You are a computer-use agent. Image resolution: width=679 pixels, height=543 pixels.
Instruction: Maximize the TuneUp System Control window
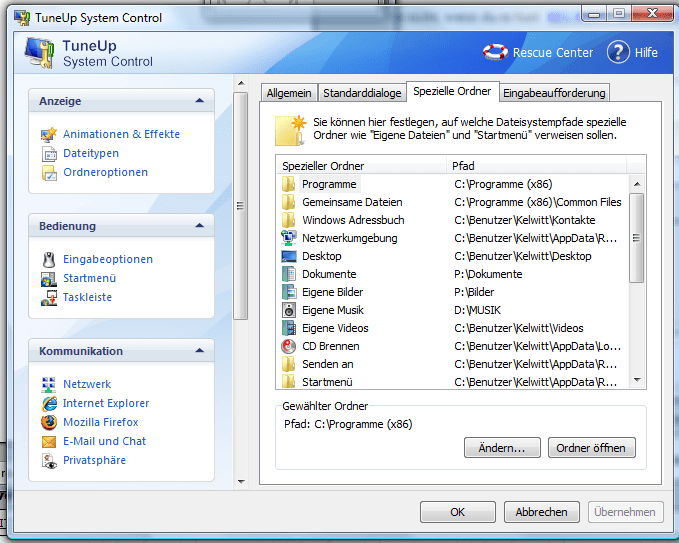tap(619, 13)
